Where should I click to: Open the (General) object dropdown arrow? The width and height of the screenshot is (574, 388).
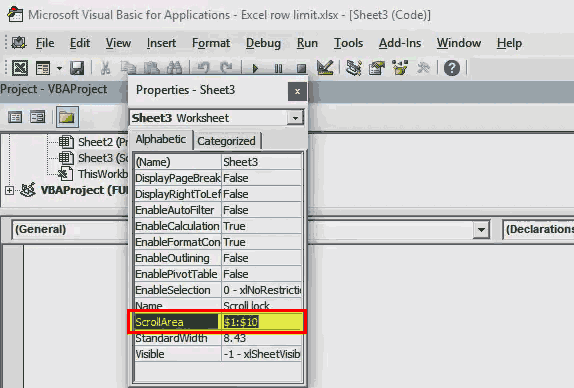pos(481,230)
